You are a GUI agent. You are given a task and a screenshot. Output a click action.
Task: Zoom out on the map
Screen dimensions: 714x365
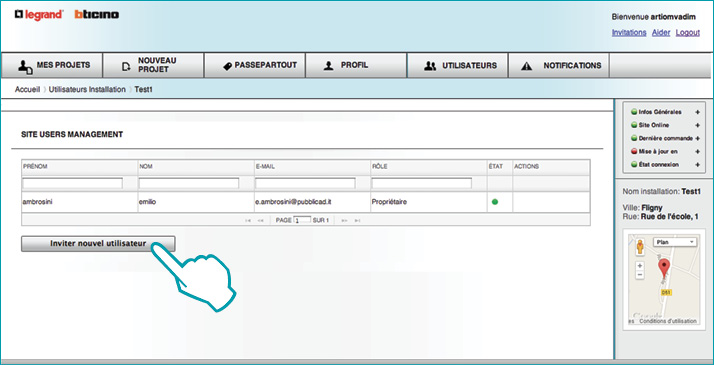click(640, 274)
